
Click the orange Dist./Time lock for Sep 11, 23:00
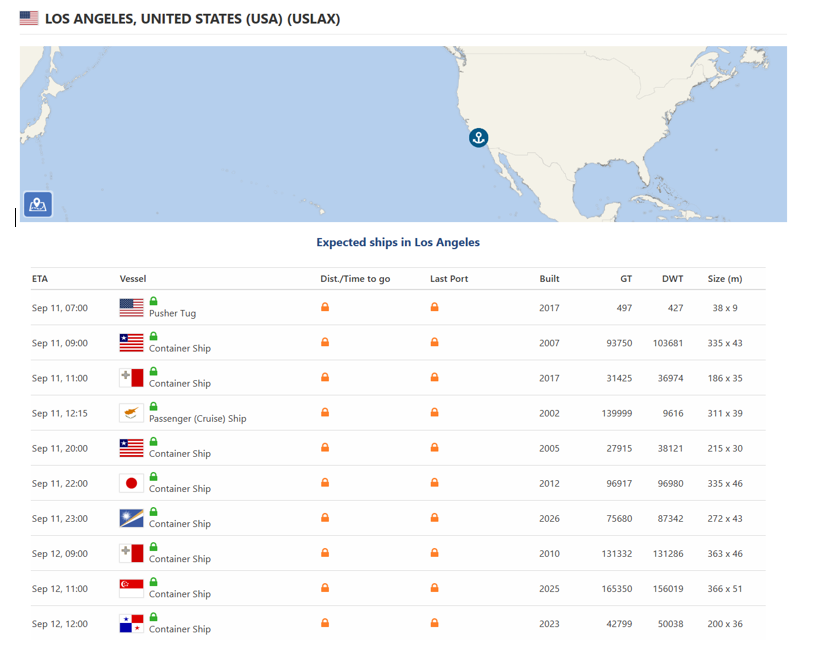325,517
